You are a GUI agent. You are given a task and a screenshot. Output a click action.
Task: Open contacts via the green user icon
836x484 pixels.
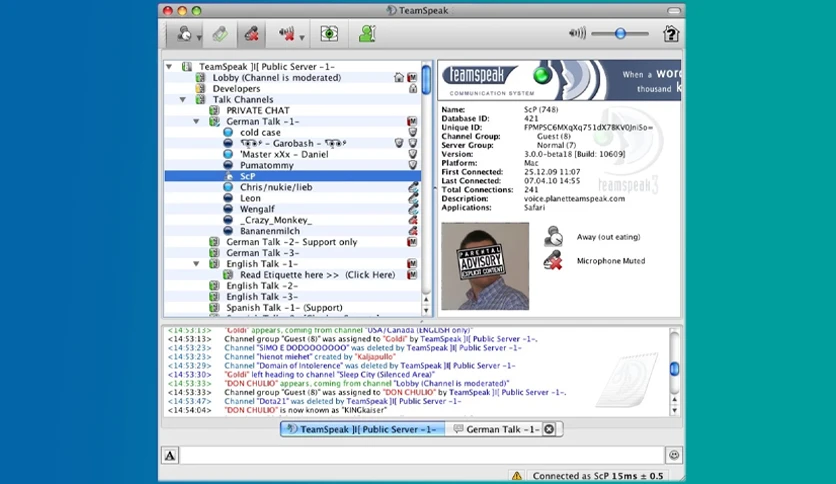coord(367,34)
